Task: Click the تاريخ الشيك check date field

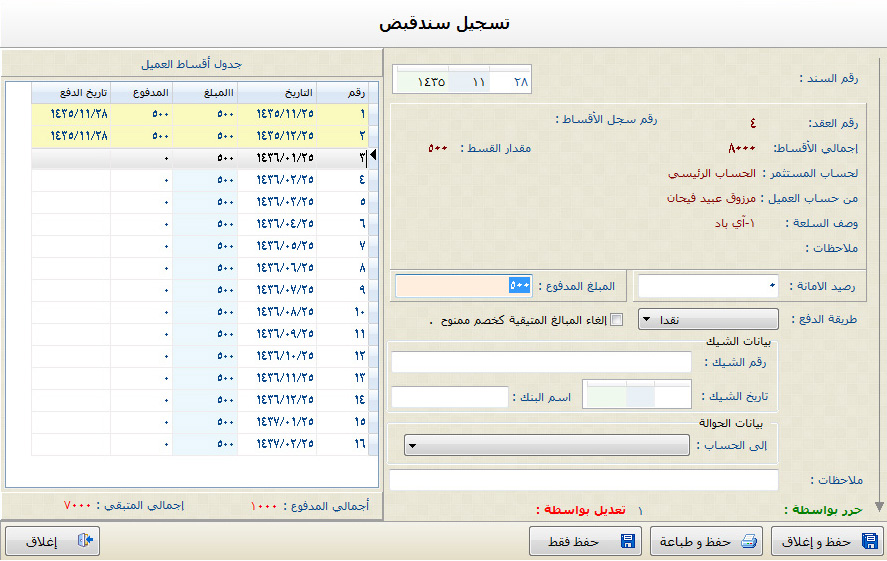Action: tap(636, 395)
